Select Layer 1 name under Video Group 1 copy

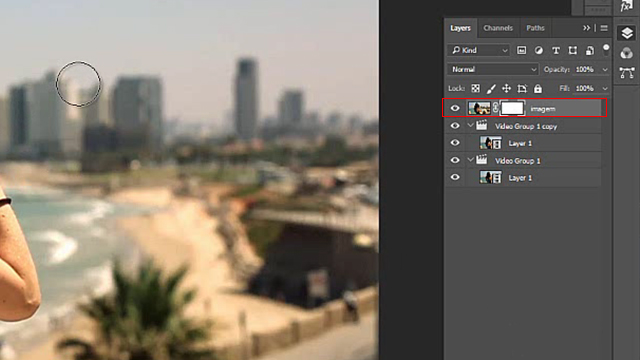[520, 144]
